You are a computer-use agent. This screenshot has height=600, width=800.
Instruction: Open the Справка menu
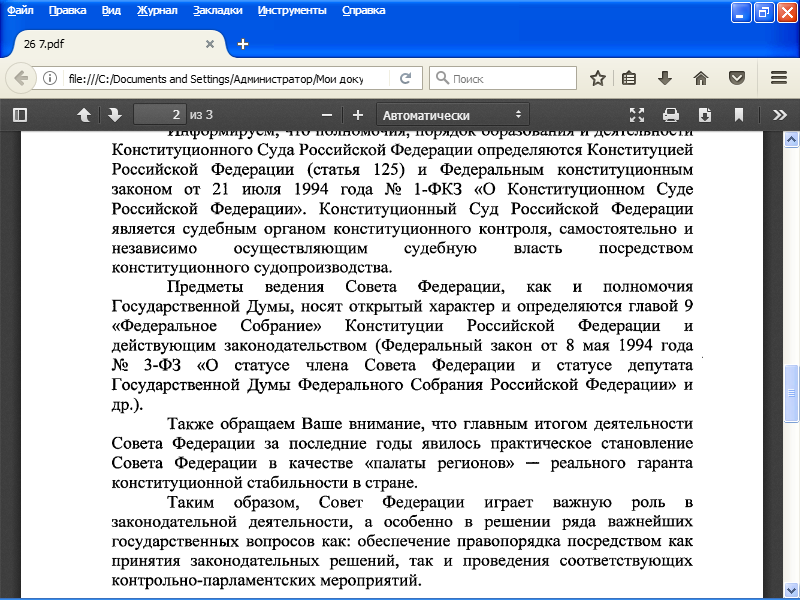364,11
